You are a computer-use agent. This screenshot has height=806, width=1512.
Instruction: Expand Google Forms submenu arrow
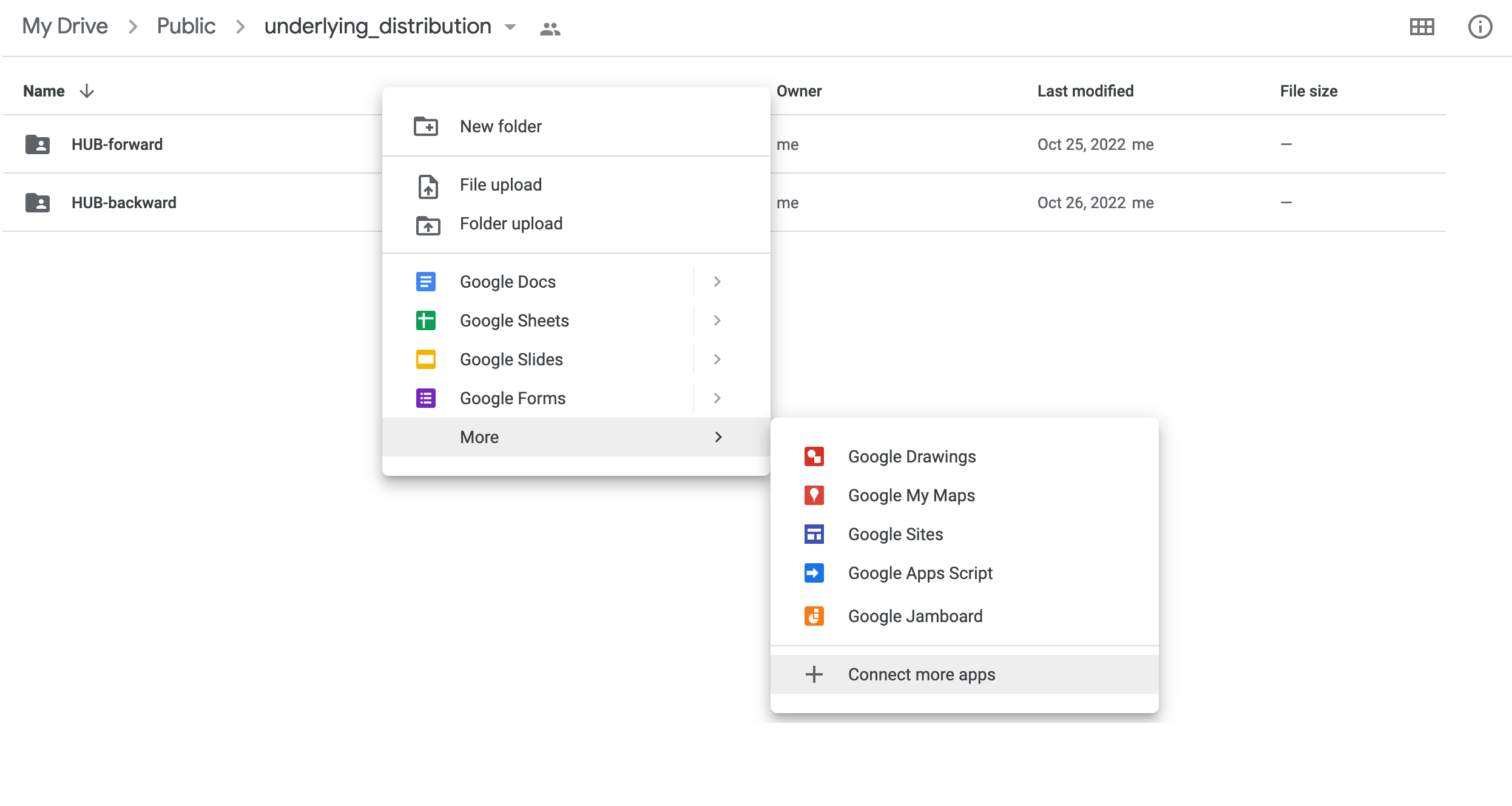[x=717, y=398]
